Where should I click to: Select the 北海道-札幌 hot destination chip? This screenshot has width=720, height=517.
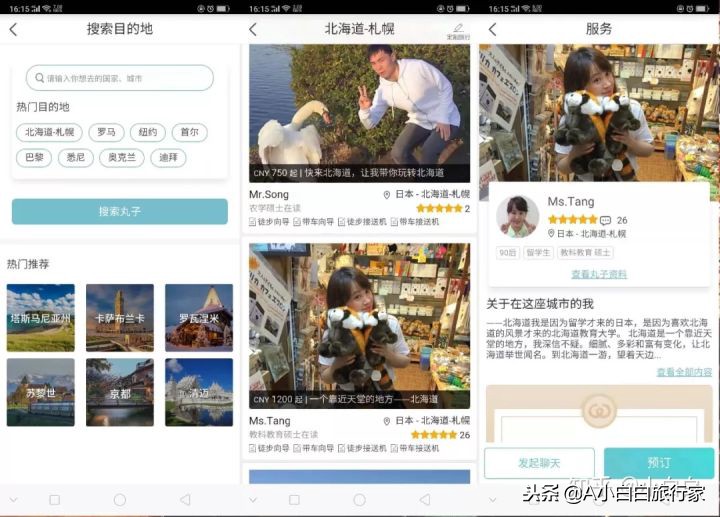pos(49,132)
